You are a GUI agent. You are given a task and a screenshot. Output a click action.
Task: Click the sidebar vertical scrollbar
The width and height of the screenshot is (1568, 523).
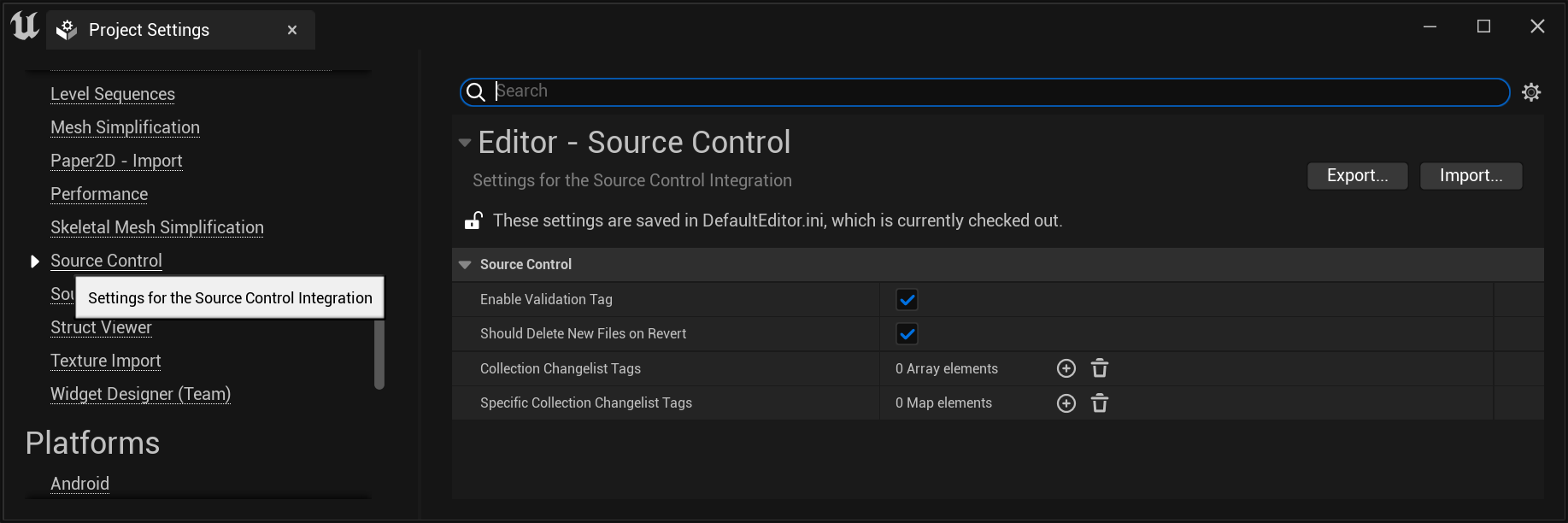(379, 353)
